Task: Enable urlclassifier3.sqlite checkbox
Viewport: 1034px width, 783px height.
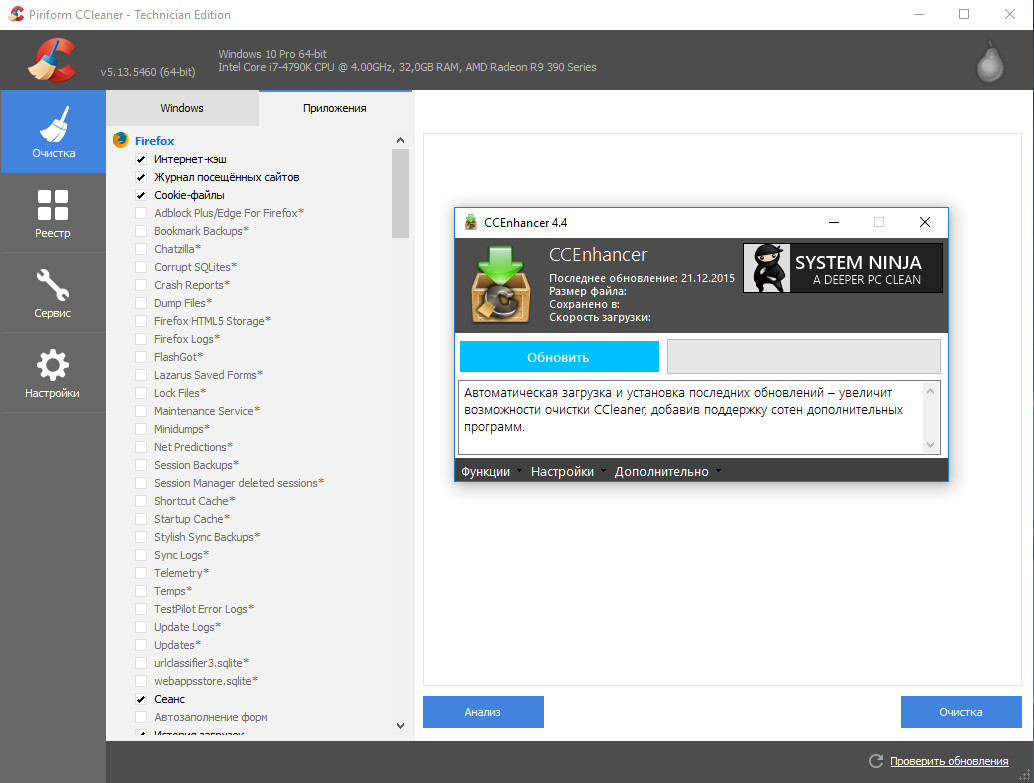Action: [141, 663]
